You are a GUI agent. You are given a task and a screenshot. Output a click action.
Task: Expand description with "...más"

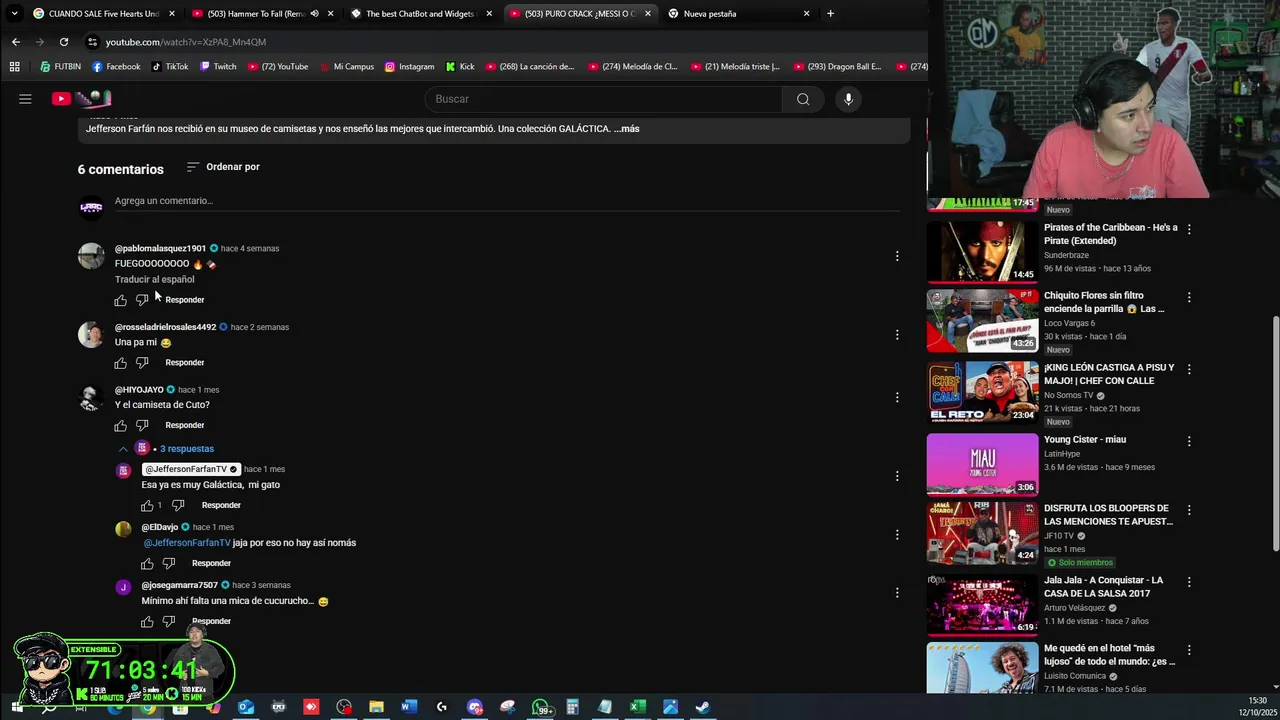coord(627,128)
